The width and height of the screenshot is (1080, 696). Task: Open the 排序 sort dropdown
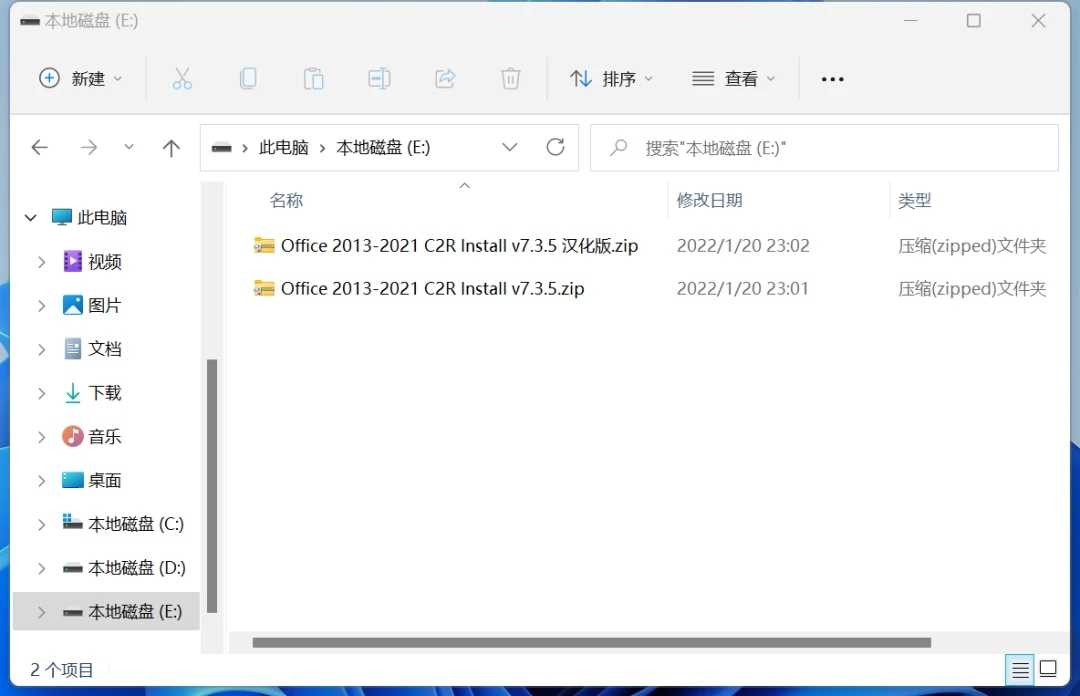pyautogui.click(x=611, y=79)
